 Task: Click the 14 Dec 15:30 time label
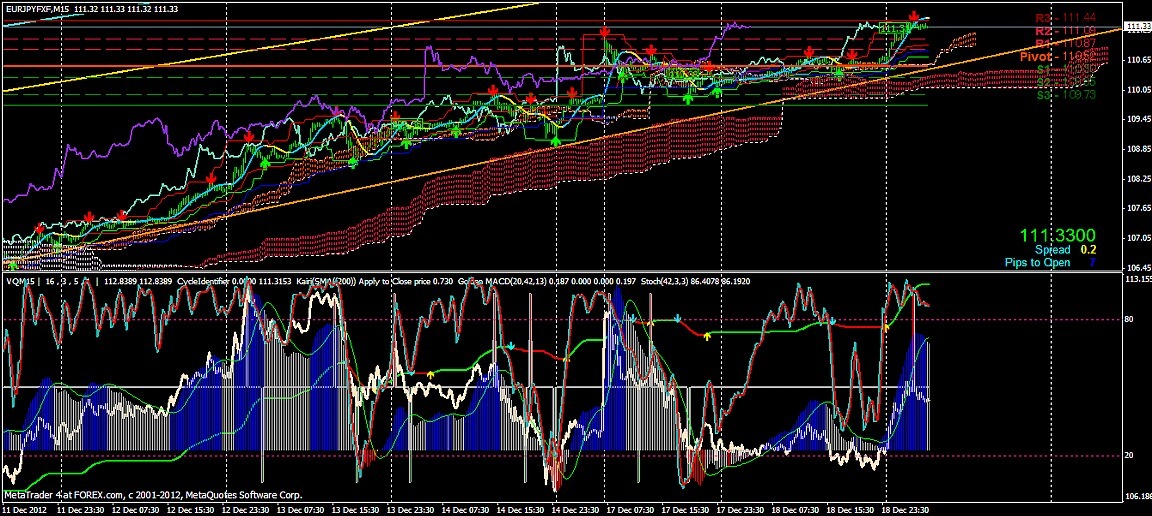[522, 509]
